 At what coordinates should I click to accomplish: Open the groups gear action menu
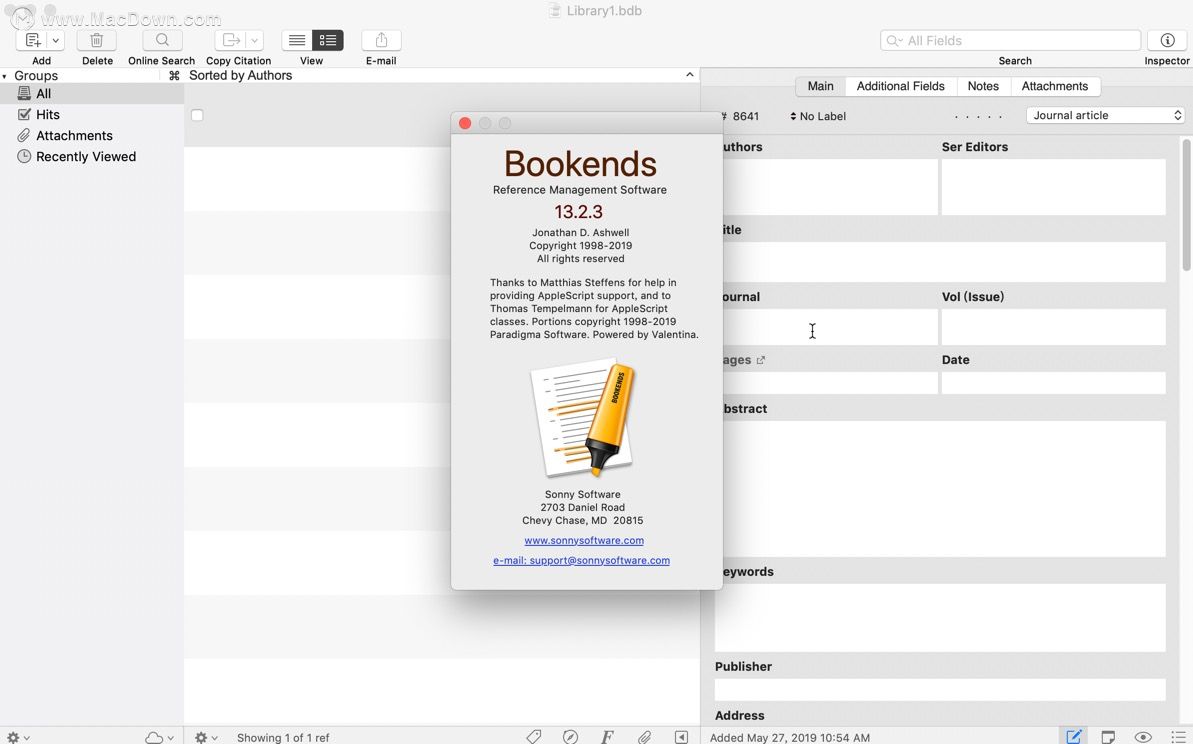(17, 737)
